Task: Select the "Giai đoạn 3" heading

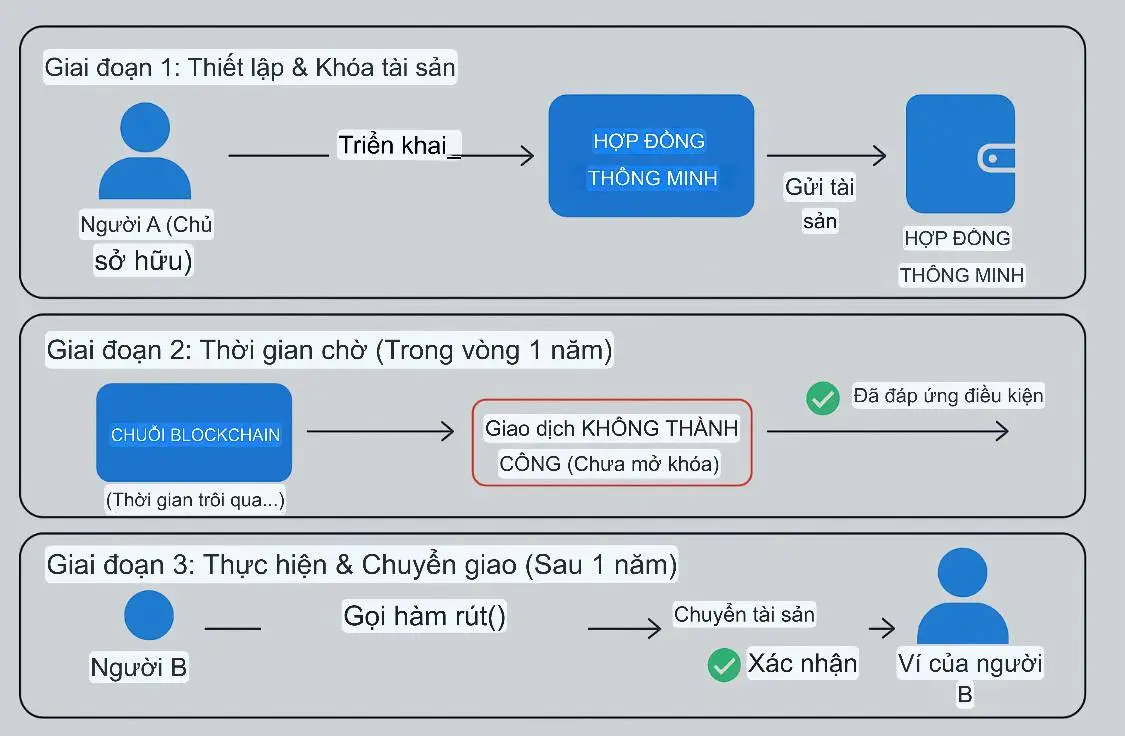Action: click(362, 565)
